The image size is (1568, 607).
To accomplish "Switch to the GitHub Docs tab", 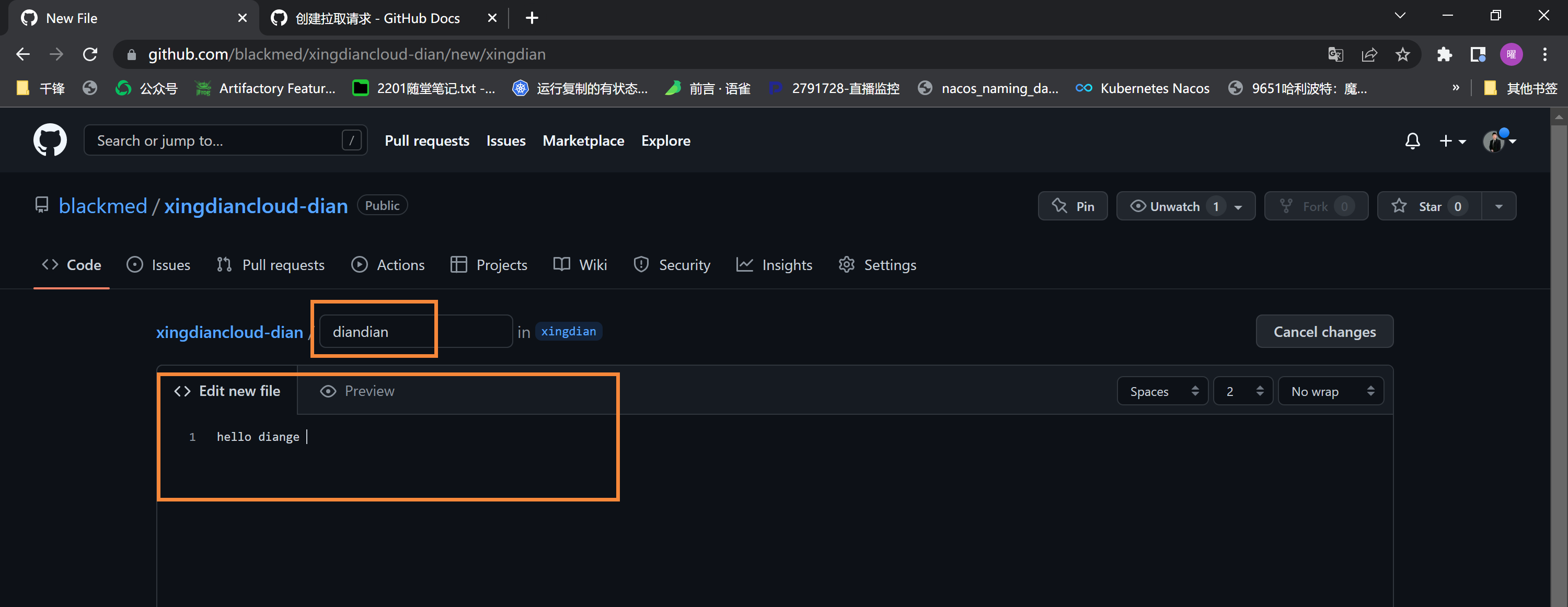I will 376,18.
